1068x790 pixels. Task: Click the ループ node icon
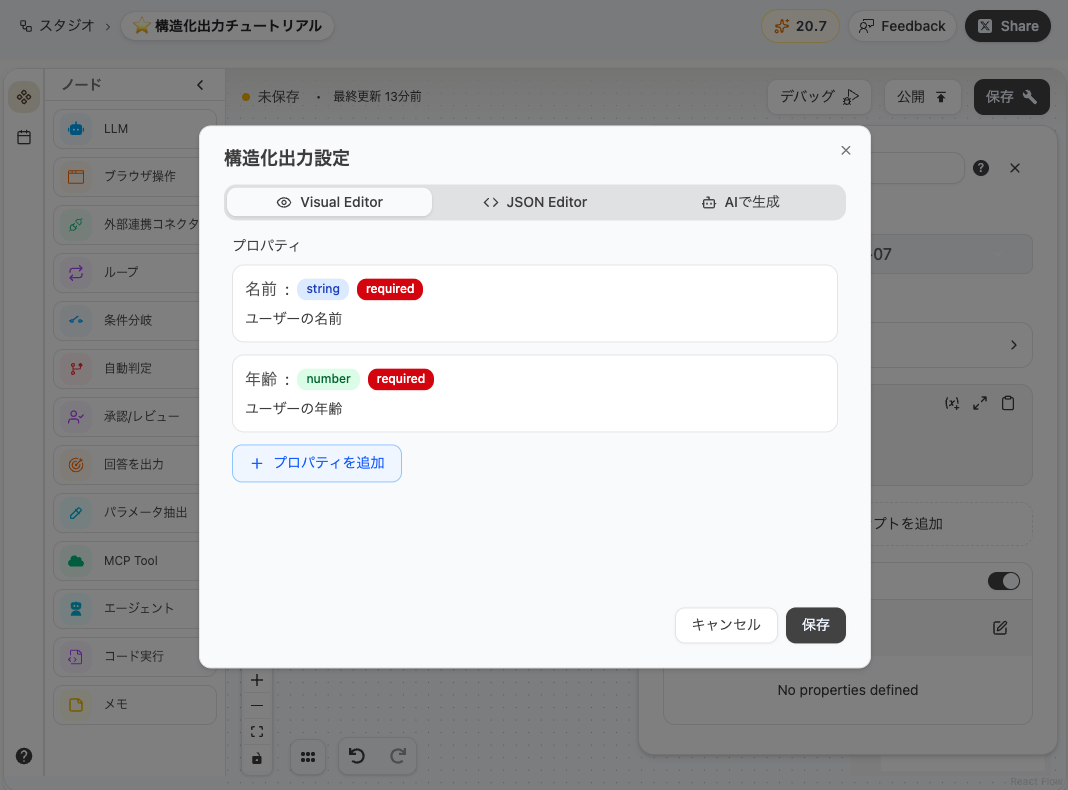pyautogui.click(x=75, y=272)
